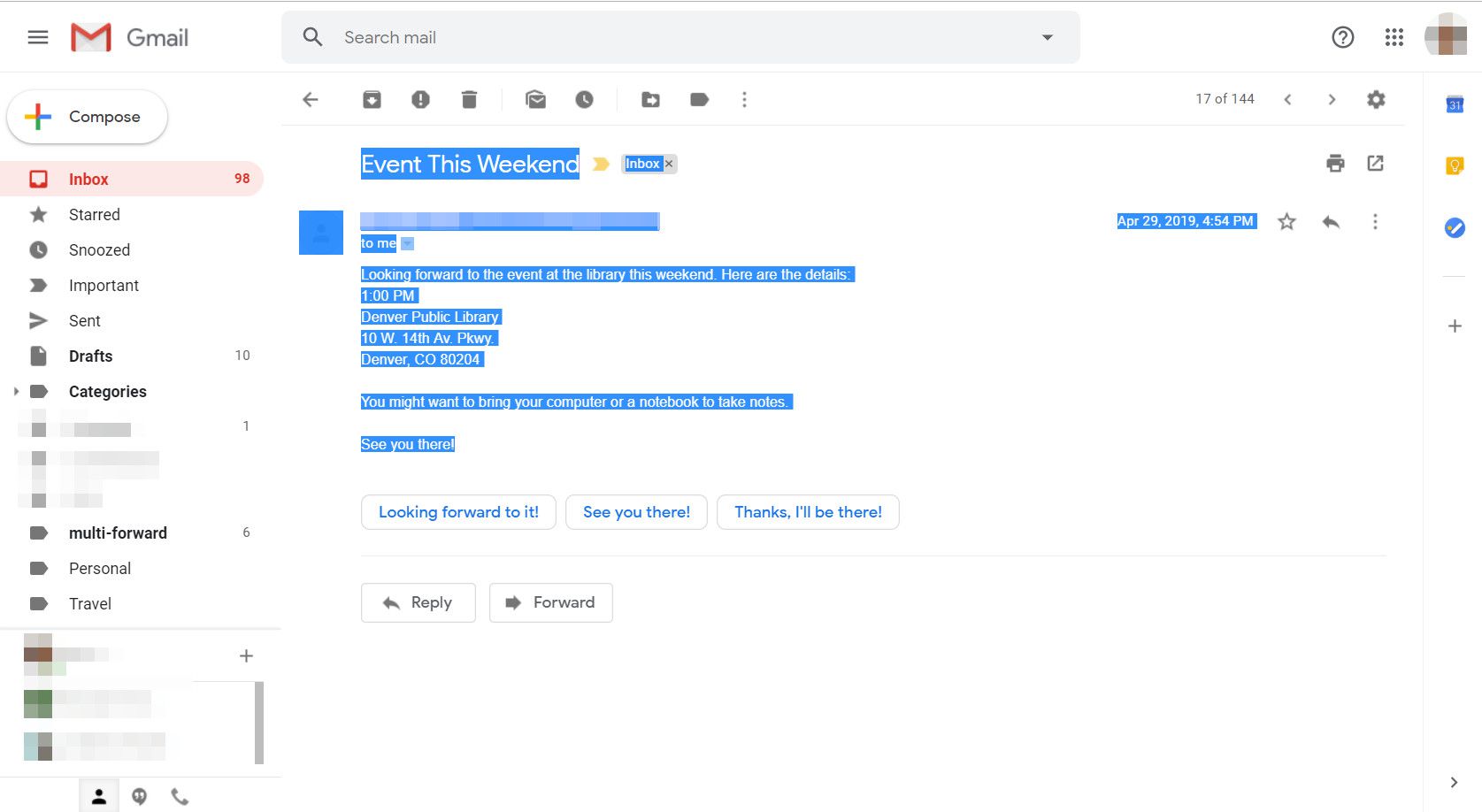Choose smart reply 'Thanks, I'll be there!'
1482x812 pixels.
[808, 512]
